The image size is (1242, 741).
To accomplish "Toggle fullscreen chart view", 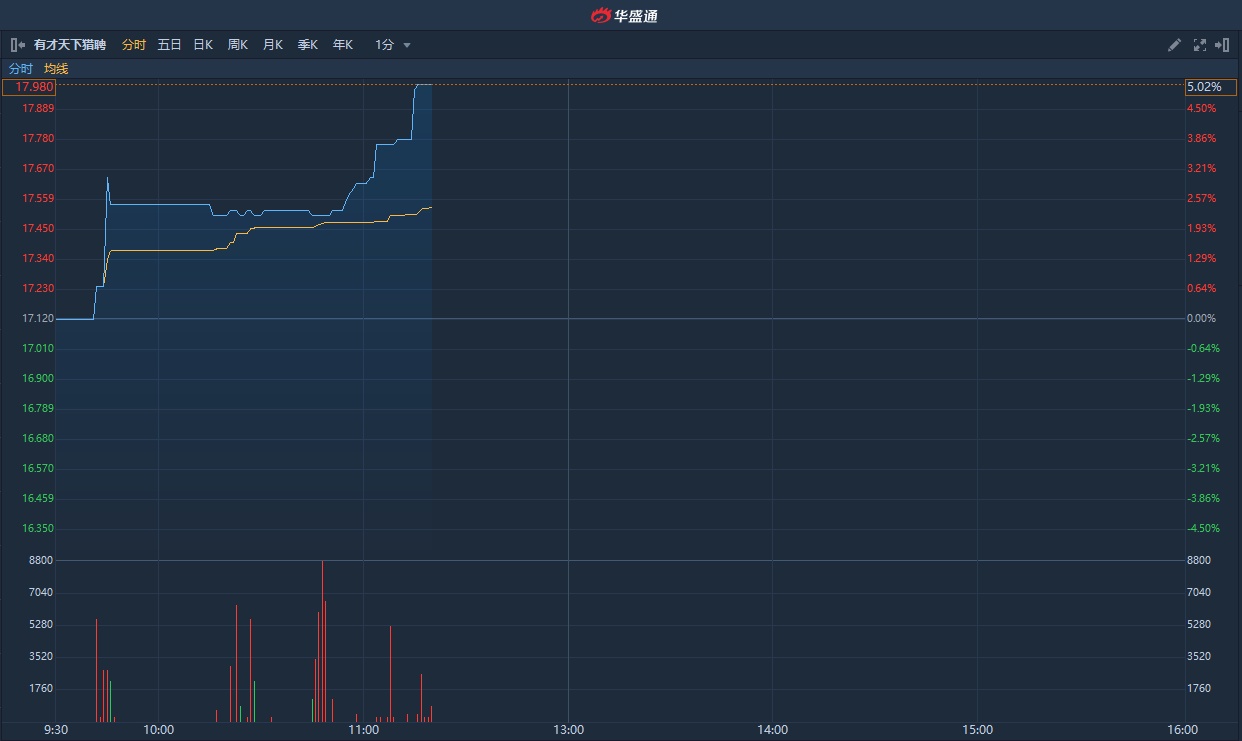I will (1200, 45).
